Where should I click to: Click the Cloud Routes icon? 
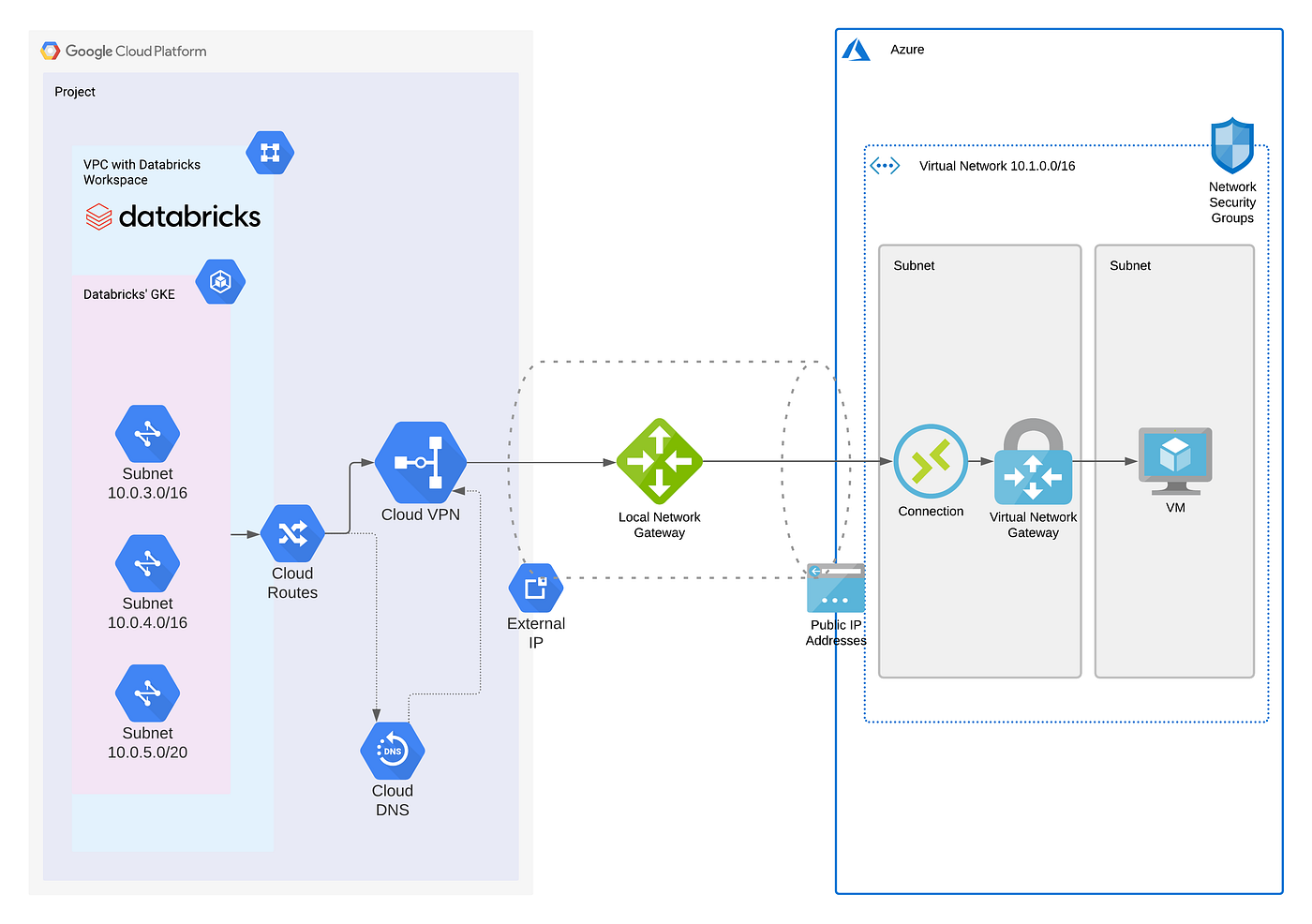point(292,532)
